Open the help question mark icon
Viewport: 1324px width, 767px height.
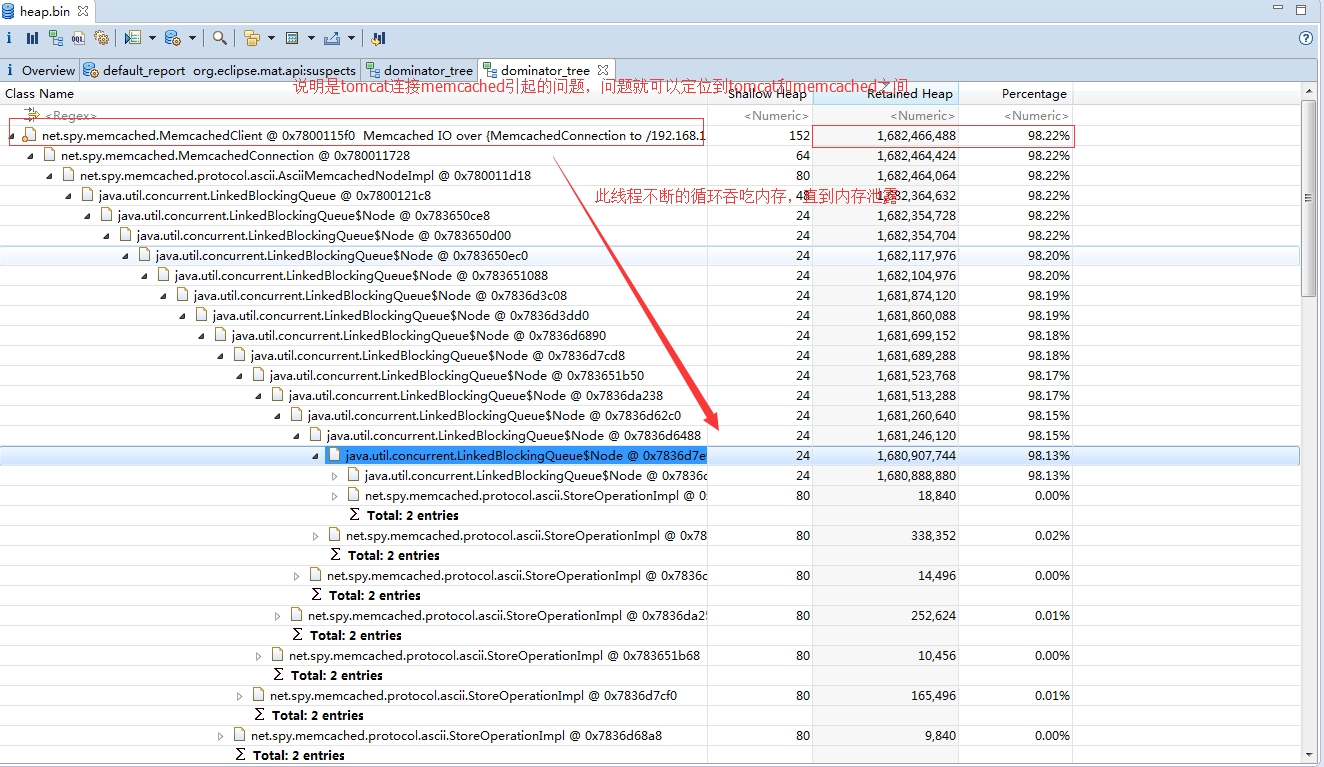click(1305, 38)
